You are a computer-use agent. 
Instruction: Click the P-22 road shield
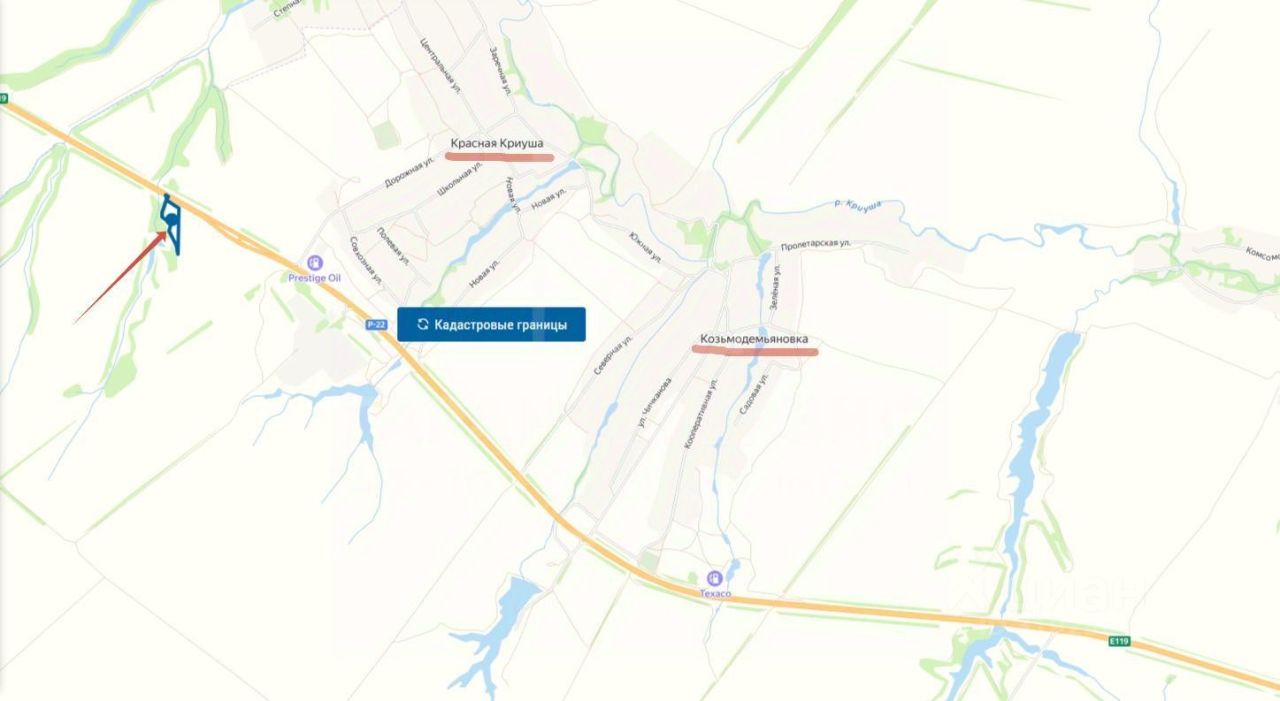(x=376, y=324)
